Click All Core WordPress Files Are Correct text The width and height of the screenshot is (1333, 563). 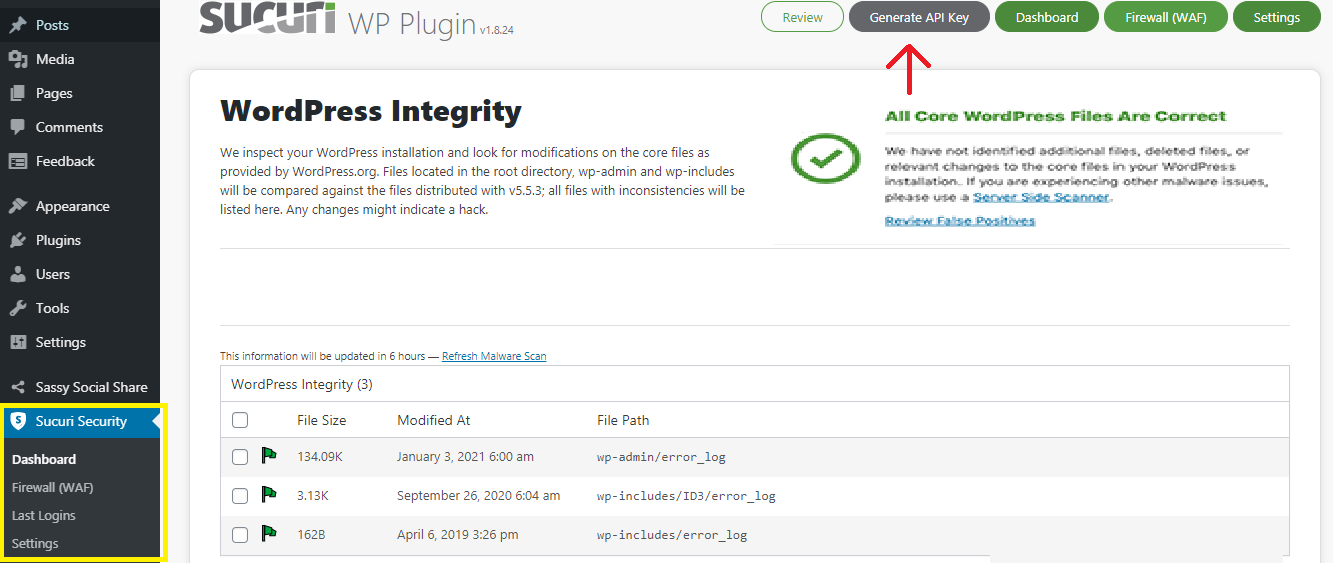1055,116
